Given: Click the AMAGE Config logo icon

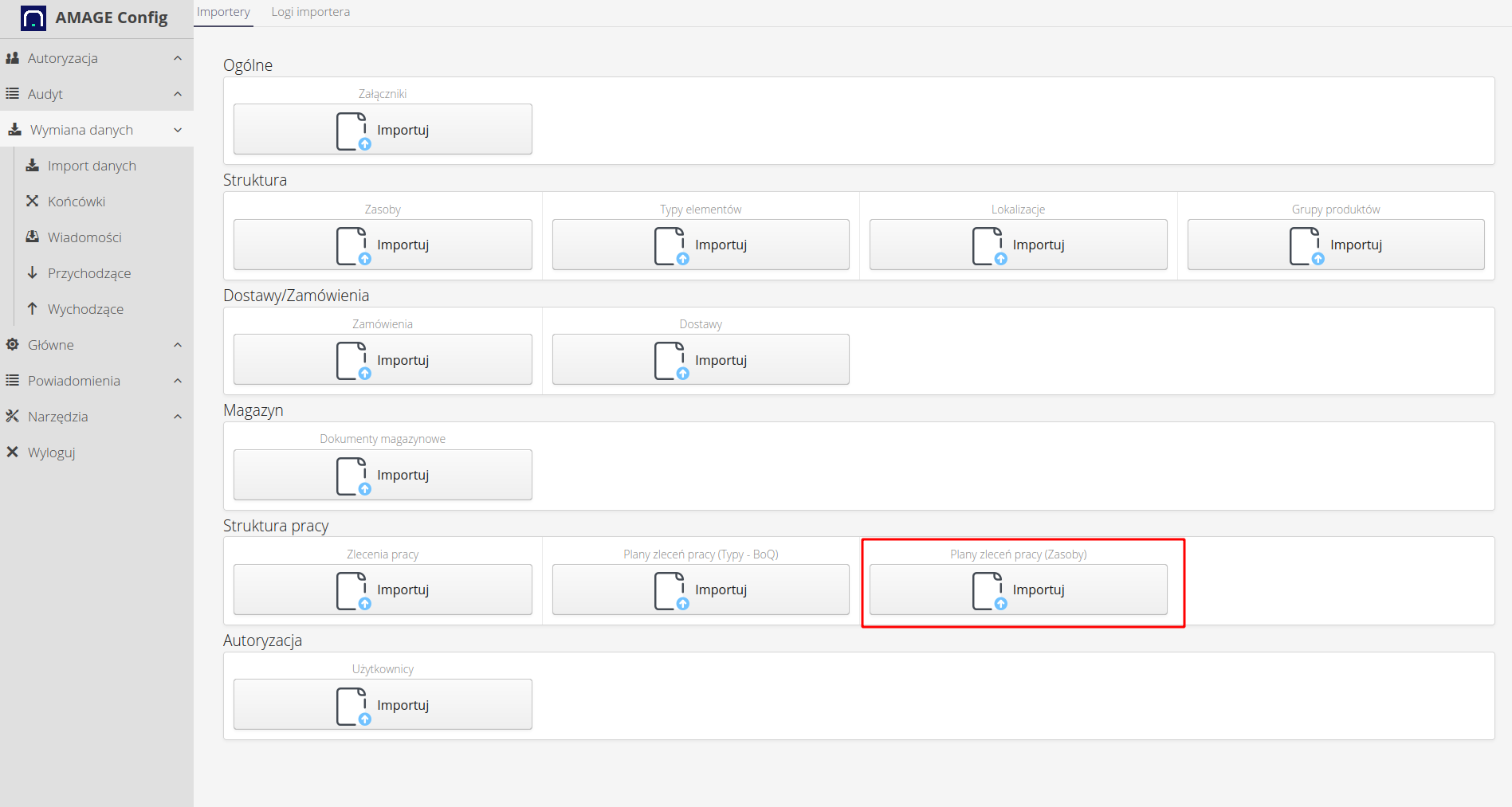Looking at the screenshot, I should (33, 18).
